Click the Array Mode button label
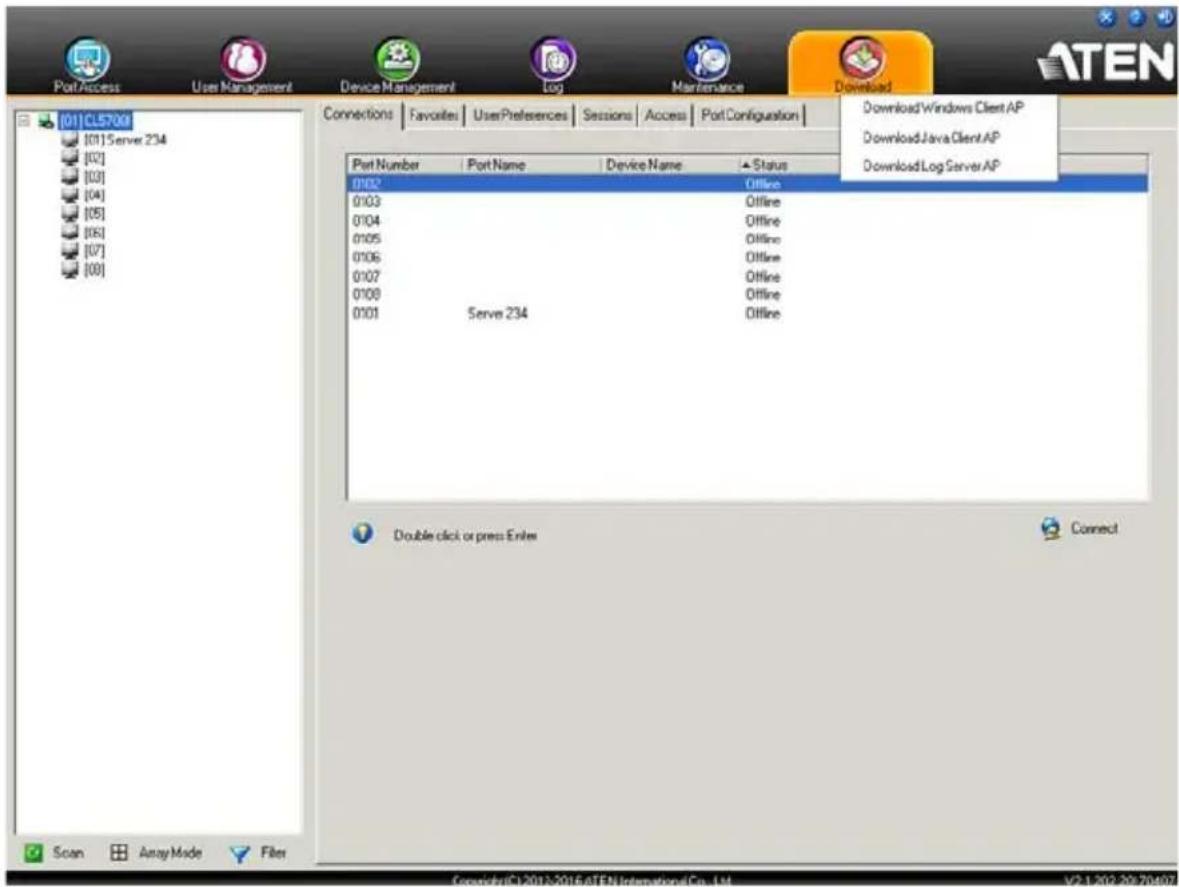Viewport: 1179px width, 887px height. point(170,852)
